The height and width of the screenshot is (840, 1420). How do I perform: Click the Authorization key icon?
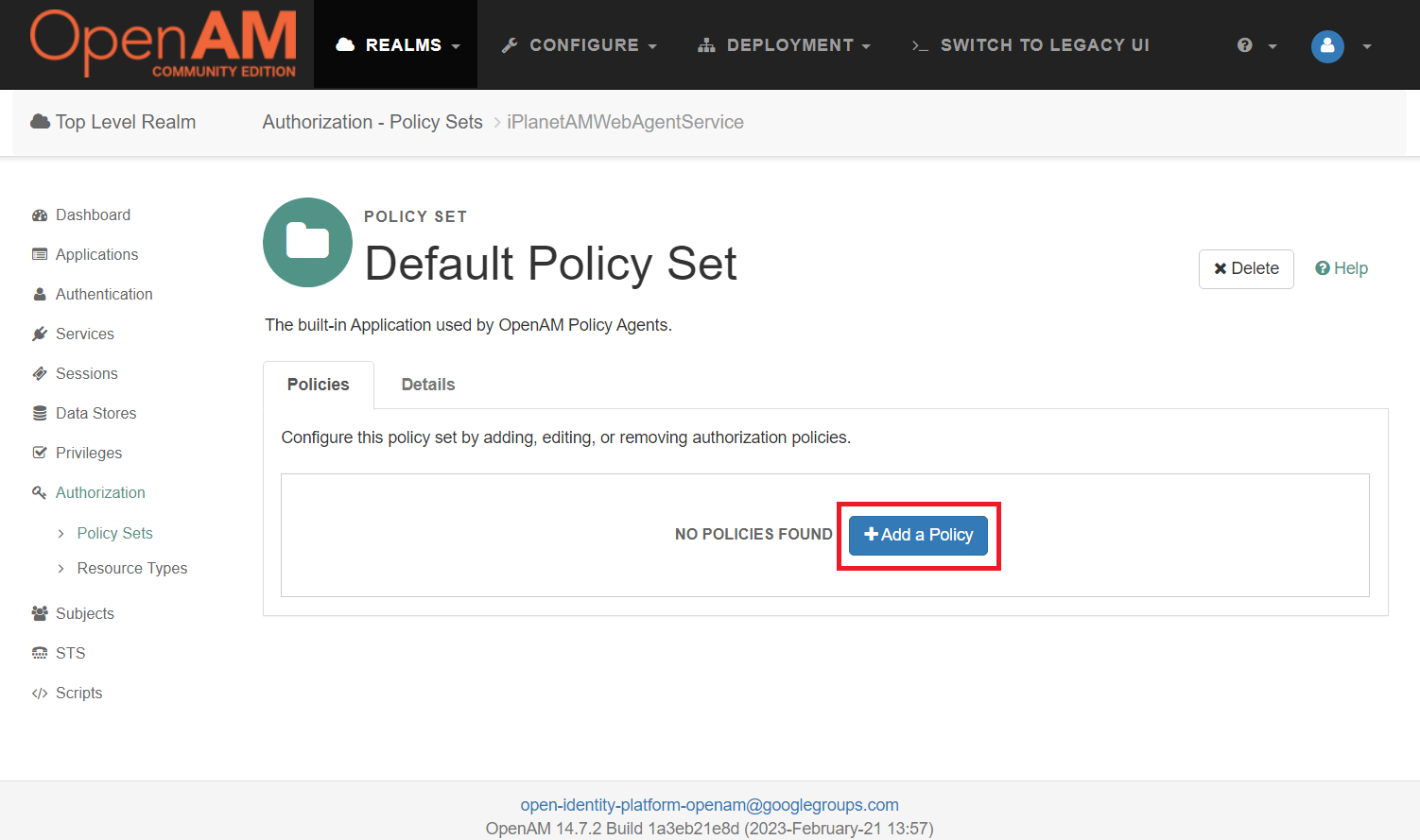point(40,493)
